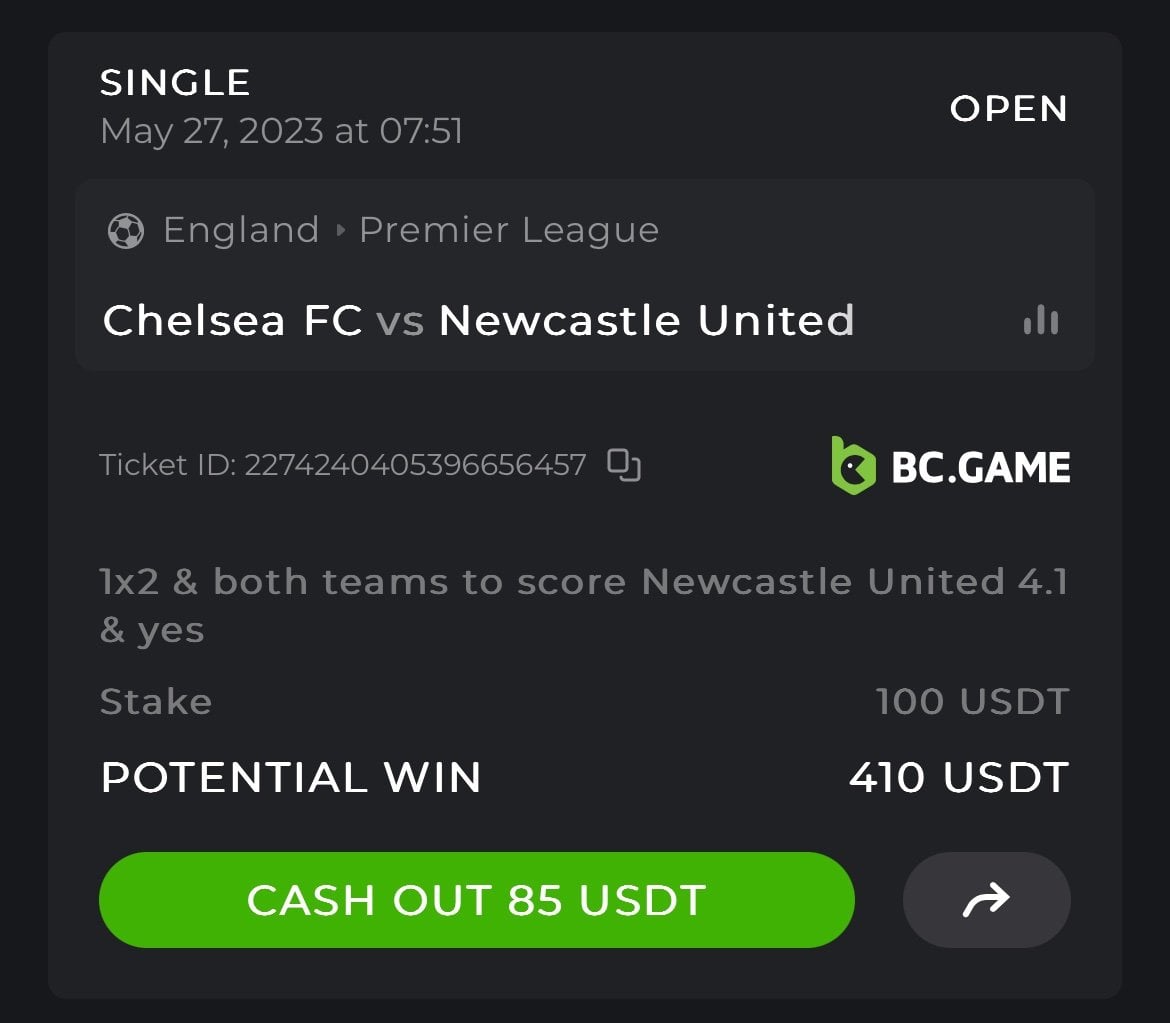The height and width of the screenshot is (1023, 1170).
Task: Click the green BC.GAME logo mark
Action: click(853, 465)
